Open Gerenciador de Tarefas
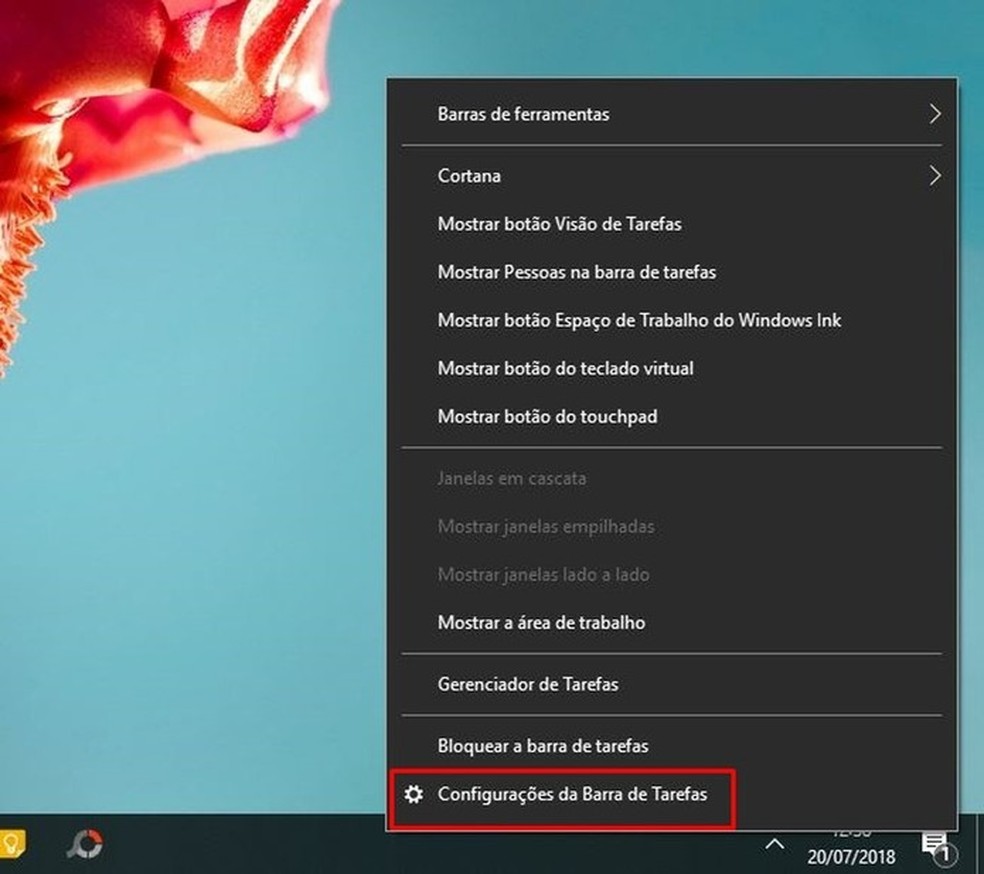The image size is (984, 874). tap(671, 684)
